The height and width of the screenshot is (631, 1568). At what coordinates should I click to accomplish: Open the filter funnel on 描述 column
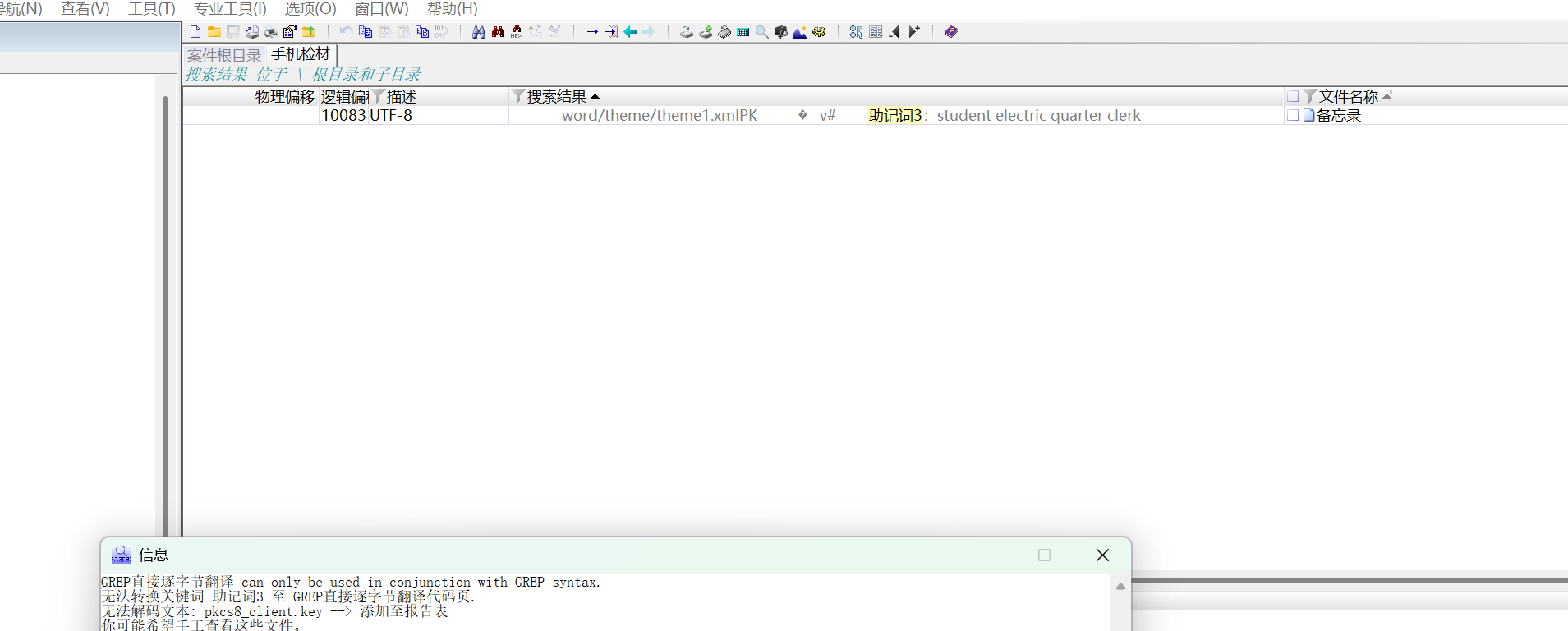[379, 97]
